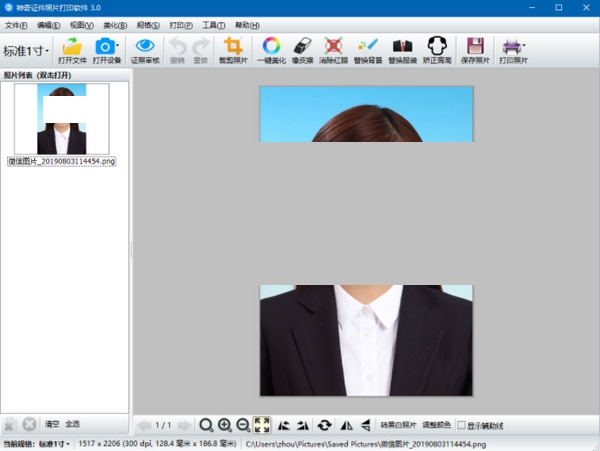Screen dimensions: 600x451
Task: Open 当前规格 dropdown in status bar
Action: 54,443
